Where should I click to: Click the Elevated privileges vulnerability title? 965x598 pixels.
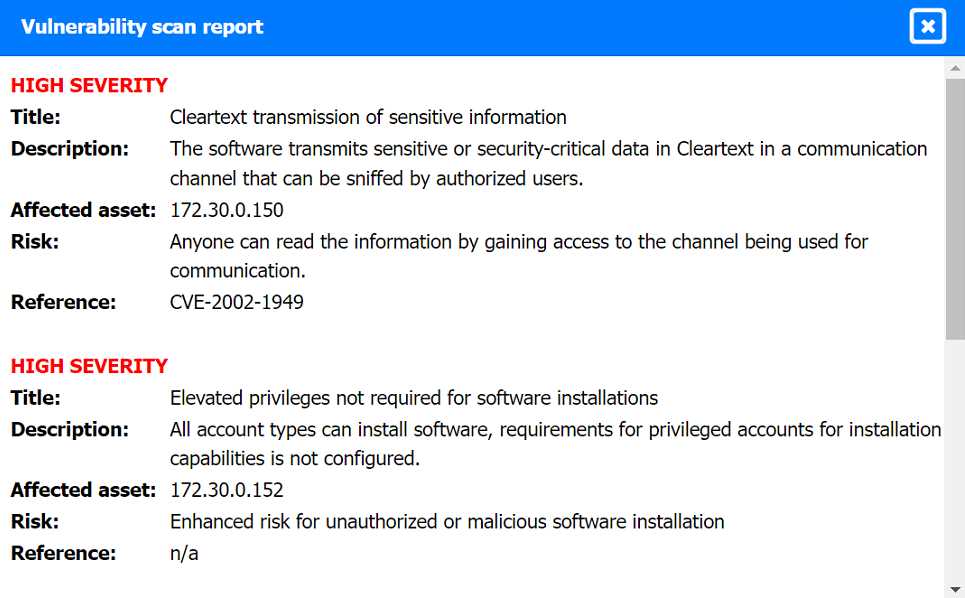tap(413, 398)
